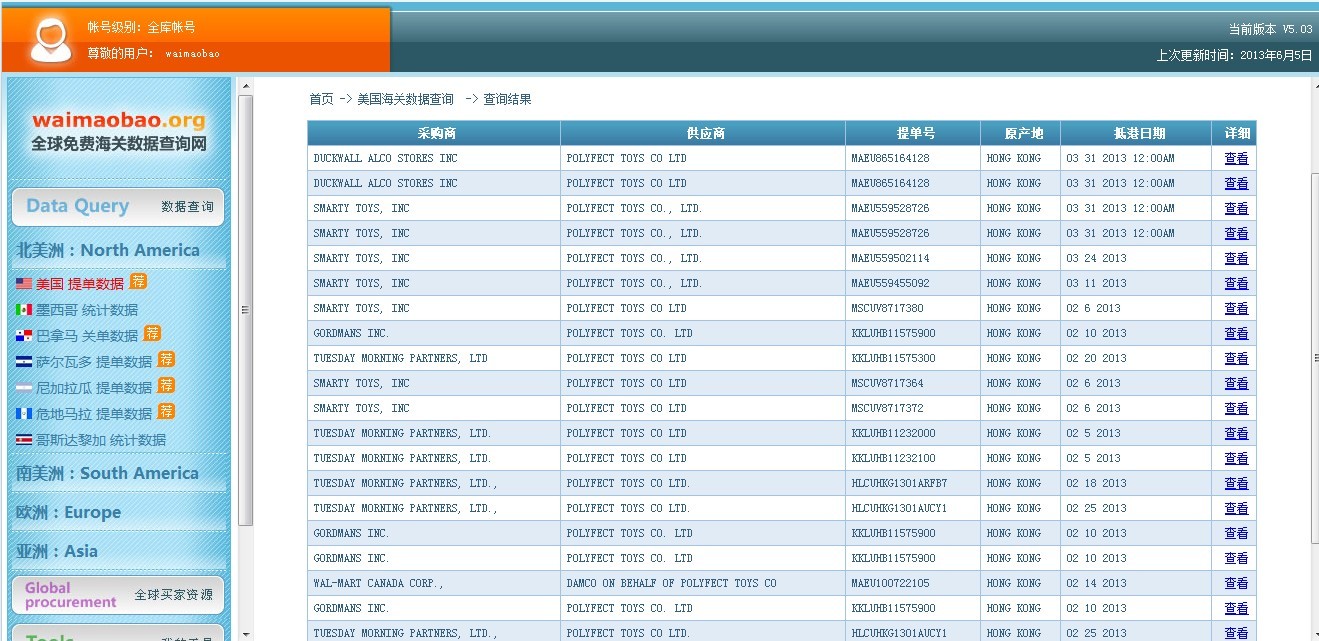Screen dimensions: 1319x641
Task: Click the 当前版本 V5.03 version text
Action: 1270,29
